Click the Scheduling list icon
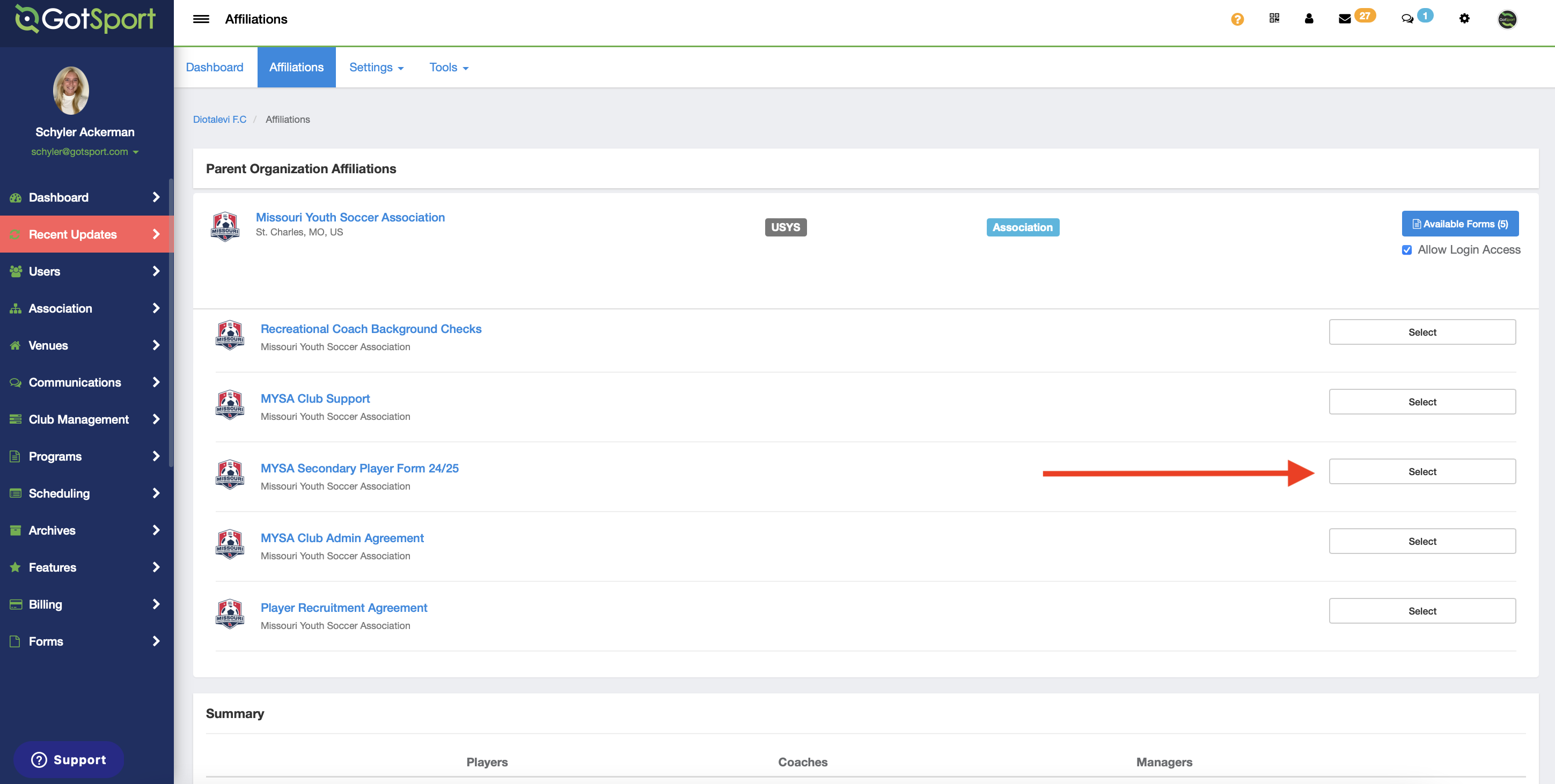The height and width of the screenshot is (784, 1555). (x=16, y=493)
